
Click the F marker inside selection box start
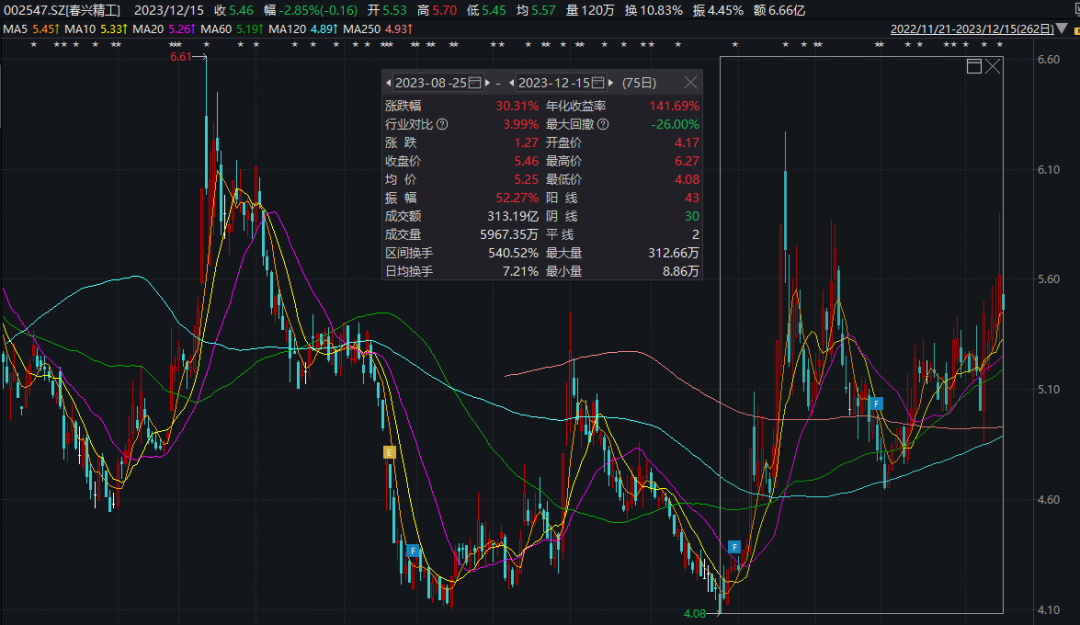(734, 547)
